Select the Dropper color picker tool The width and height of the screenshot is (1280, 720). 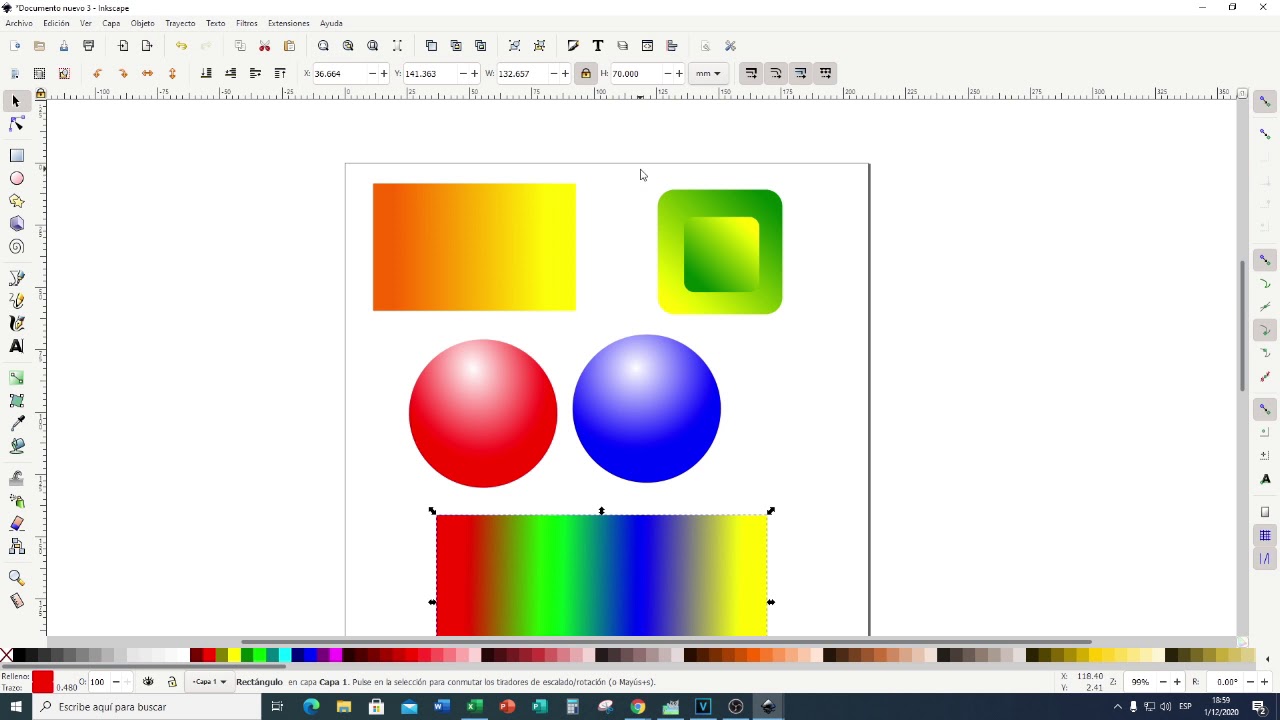[x=16, y=423]
